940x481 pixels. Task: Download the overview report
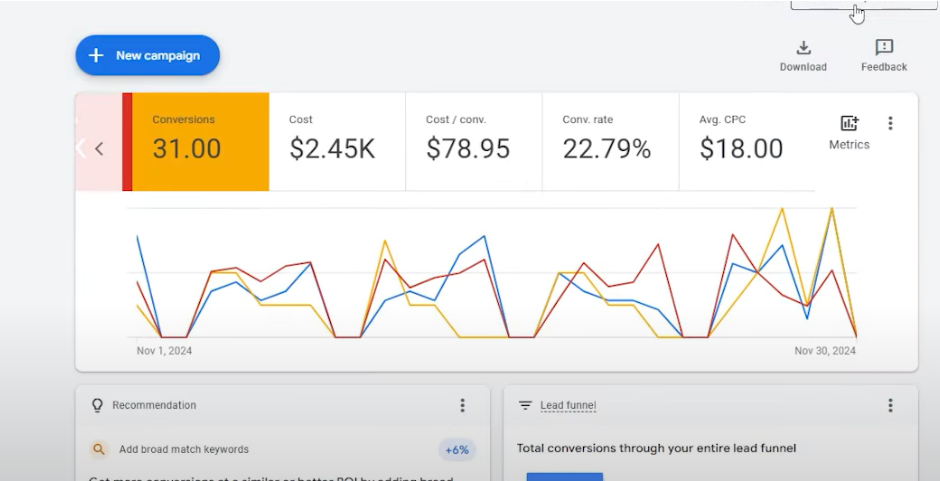(x=803, y=55)
